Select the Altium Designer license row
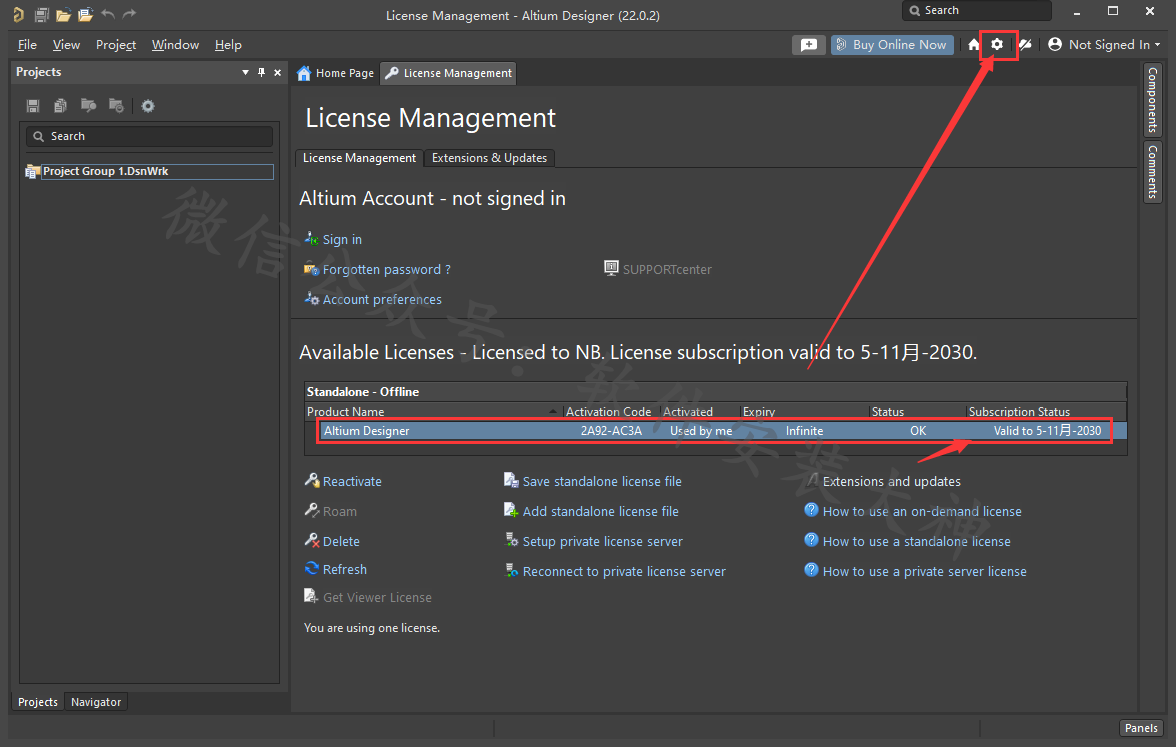This screenshot has height=747, width=1176. click(x=716, y=430)
